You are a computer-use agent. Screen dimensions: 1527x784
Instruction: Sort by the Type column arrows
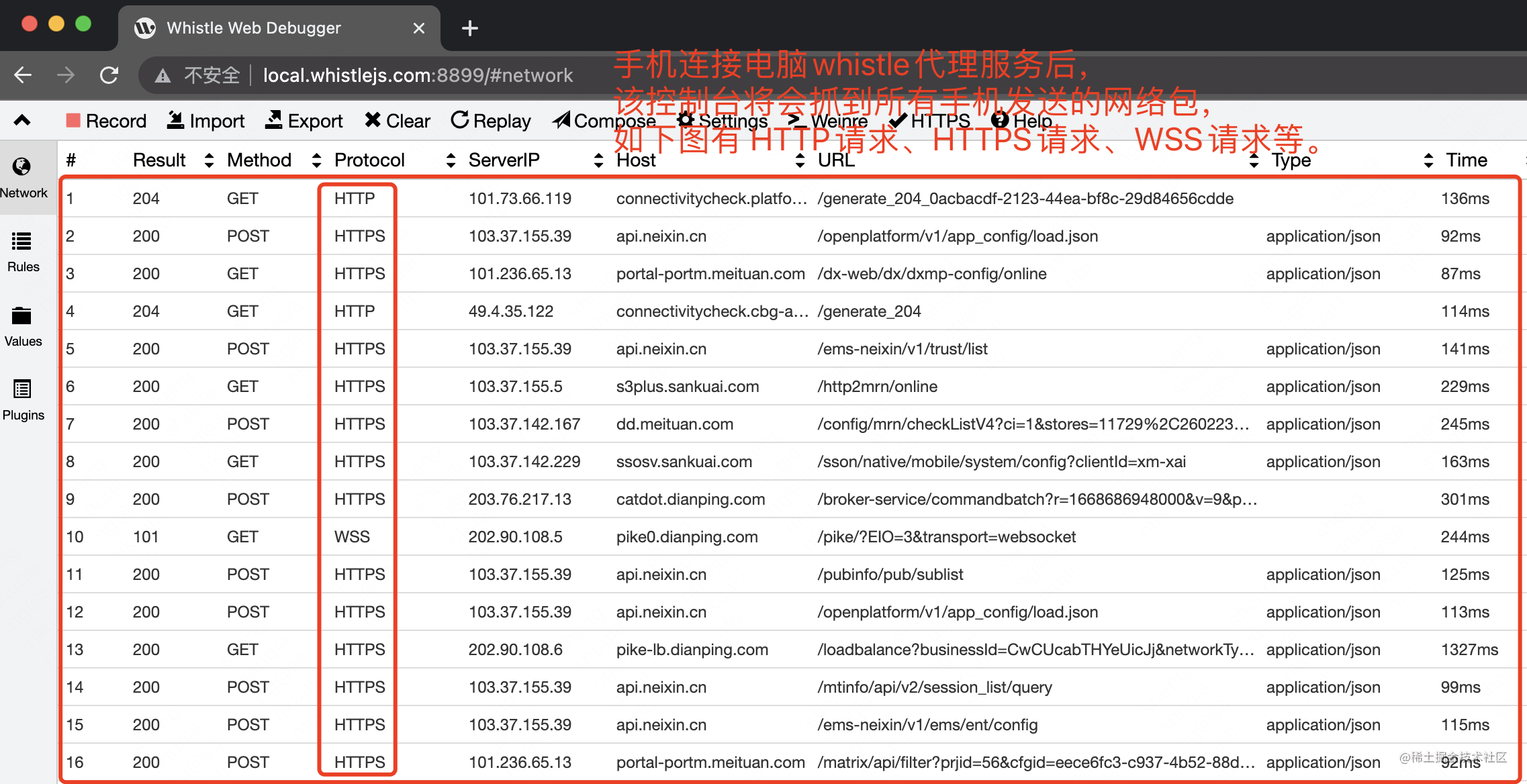[1429, 160]
